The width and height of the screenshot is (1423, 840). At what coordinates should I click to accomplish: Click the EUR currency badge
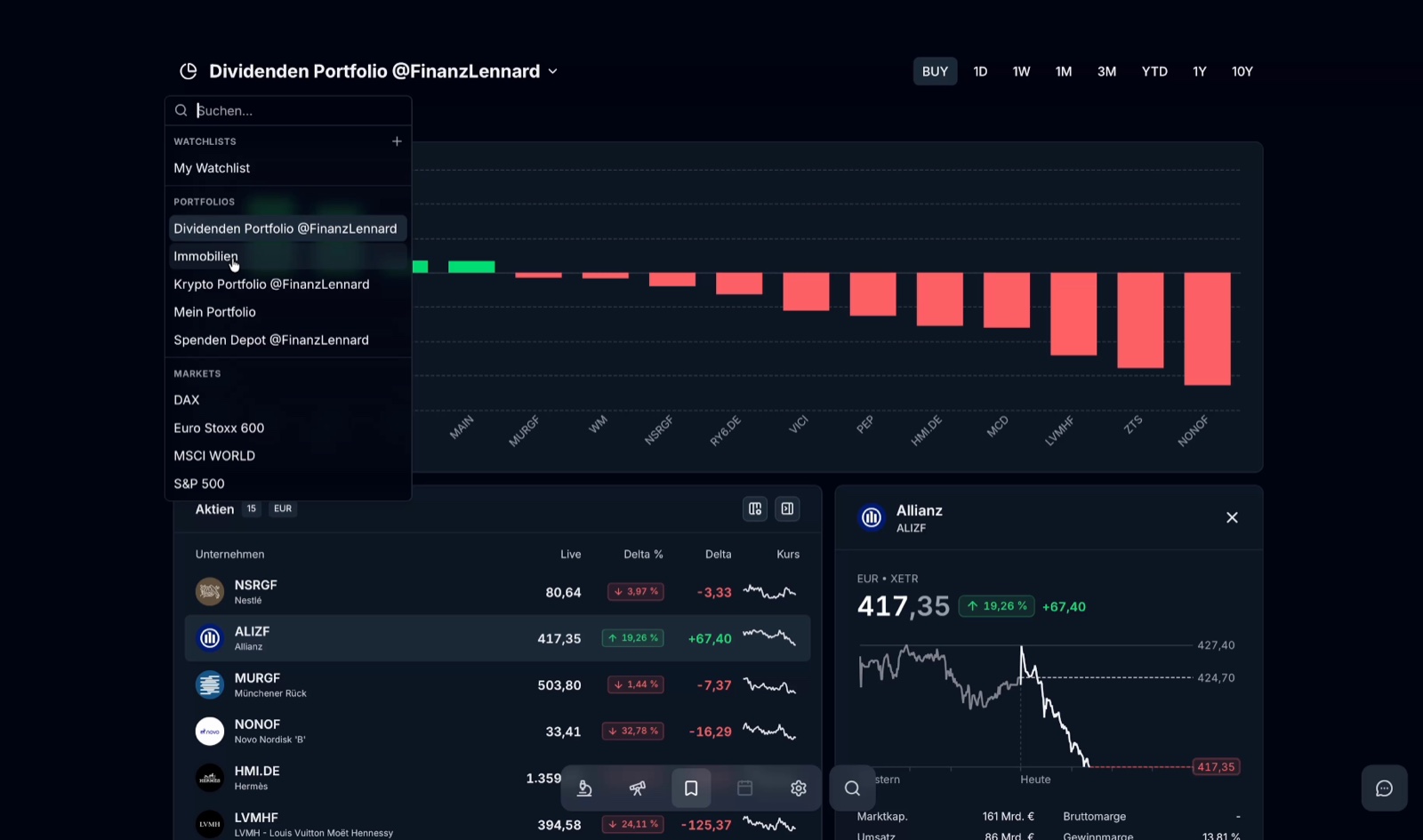(x=283, y=508)
